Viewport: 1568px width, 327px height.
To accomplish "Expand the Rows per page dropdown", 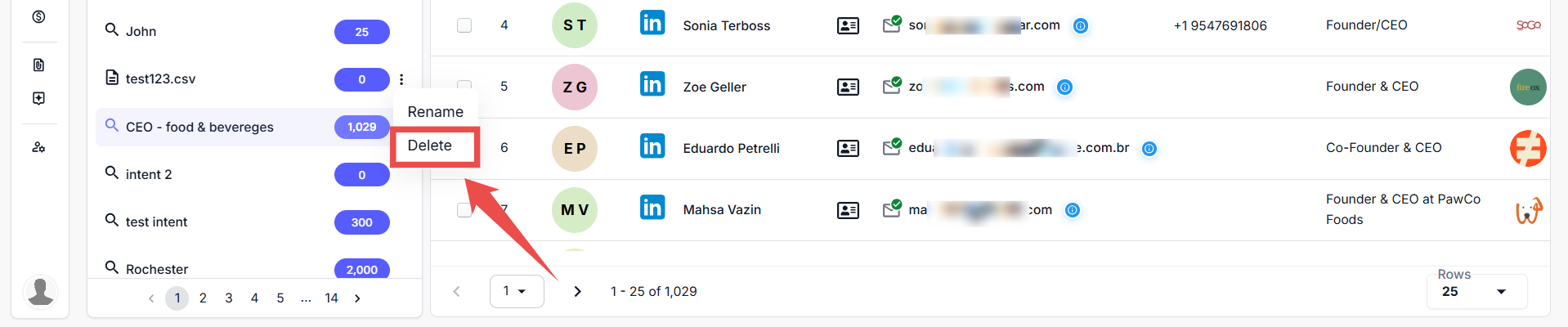I will coord(1476,292).
